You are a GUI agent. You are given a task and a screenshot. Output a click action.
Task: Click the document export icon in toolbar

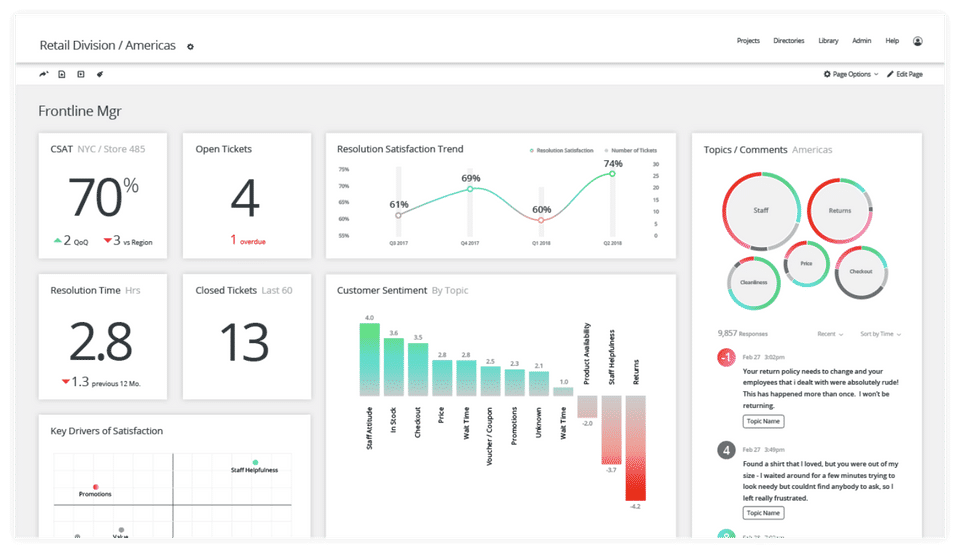(x=62, y=74)
